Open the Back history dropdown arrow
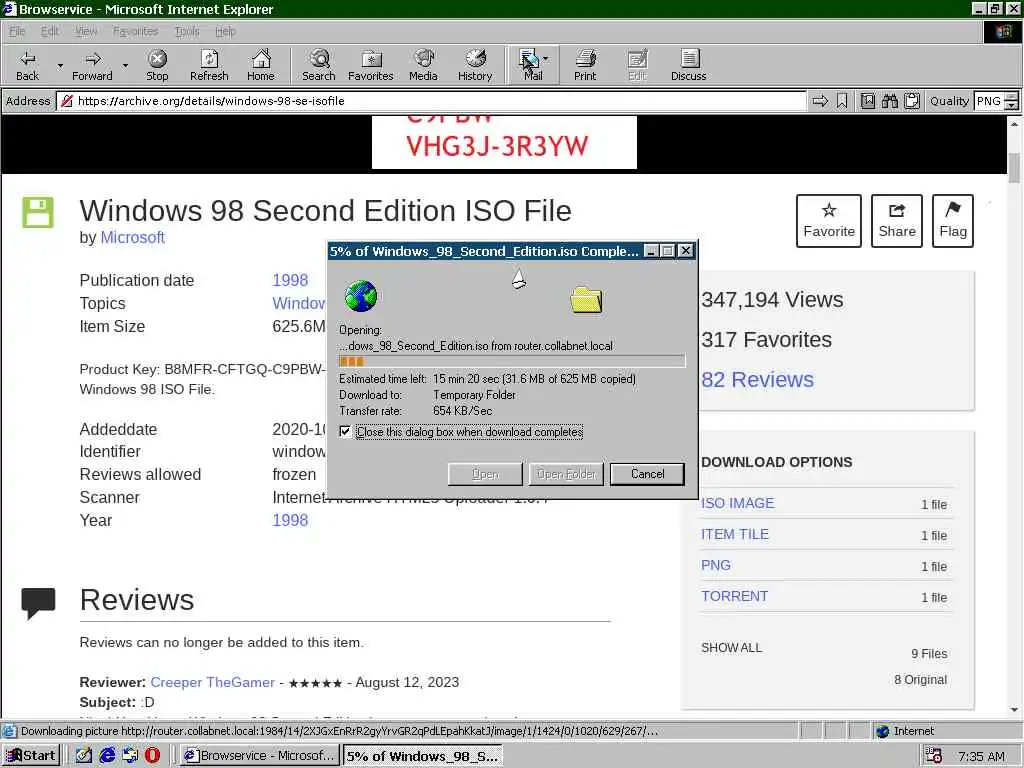 point(60,65)
